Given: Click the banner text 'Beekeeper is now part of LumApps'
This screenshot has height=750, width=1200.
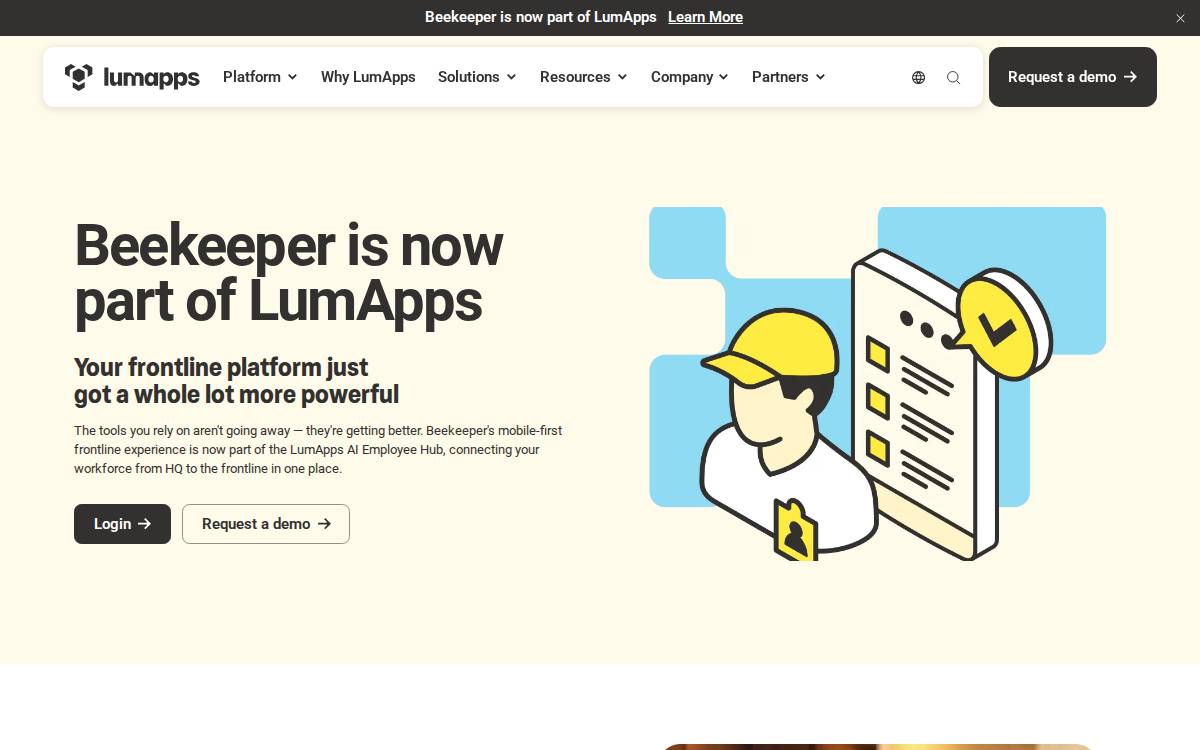Looking at the screenshot, I should tap(541, 17).
